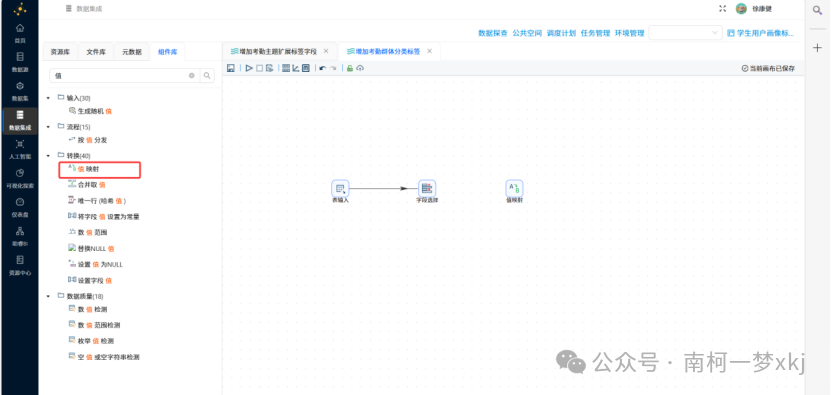Collapse the 转换(40) folder
This screenshot has height=395, width=831.
49,156
